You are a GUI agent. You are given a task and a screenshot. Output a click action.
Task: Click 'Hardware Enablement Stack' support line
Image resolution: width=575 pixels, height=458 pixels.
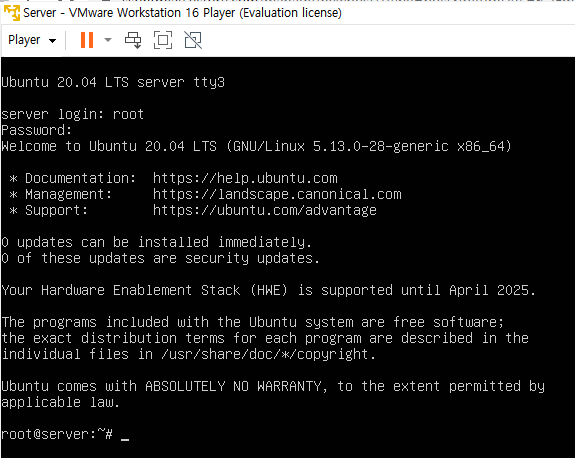268,290
